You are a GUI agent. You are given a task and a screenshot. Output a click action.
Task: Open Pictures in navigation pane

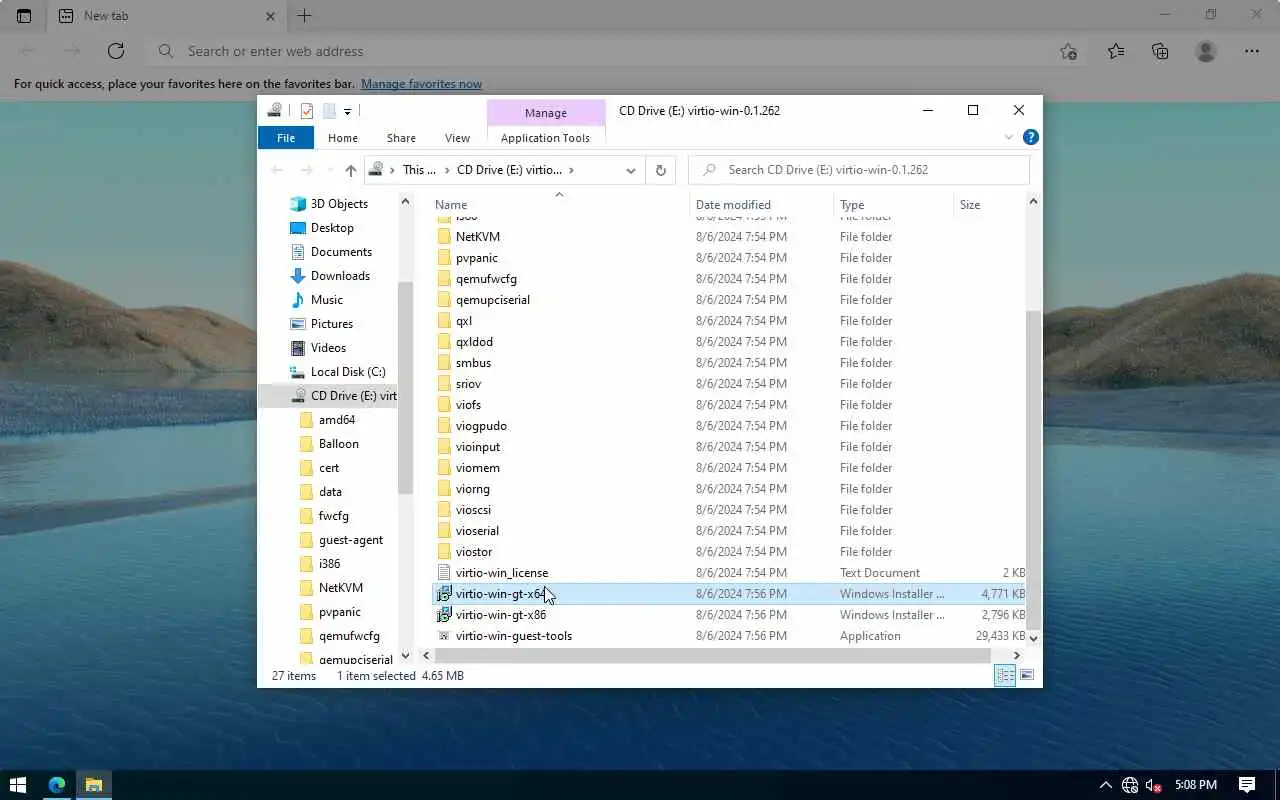tap(331, 324)
